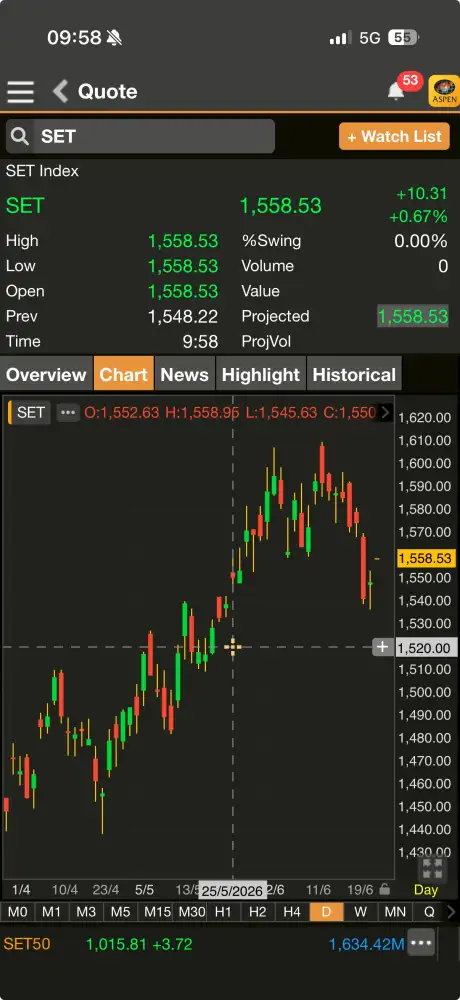Select M15 timeframe
Viewport: 460px width, 1000px height.
[x=156, y=912]
